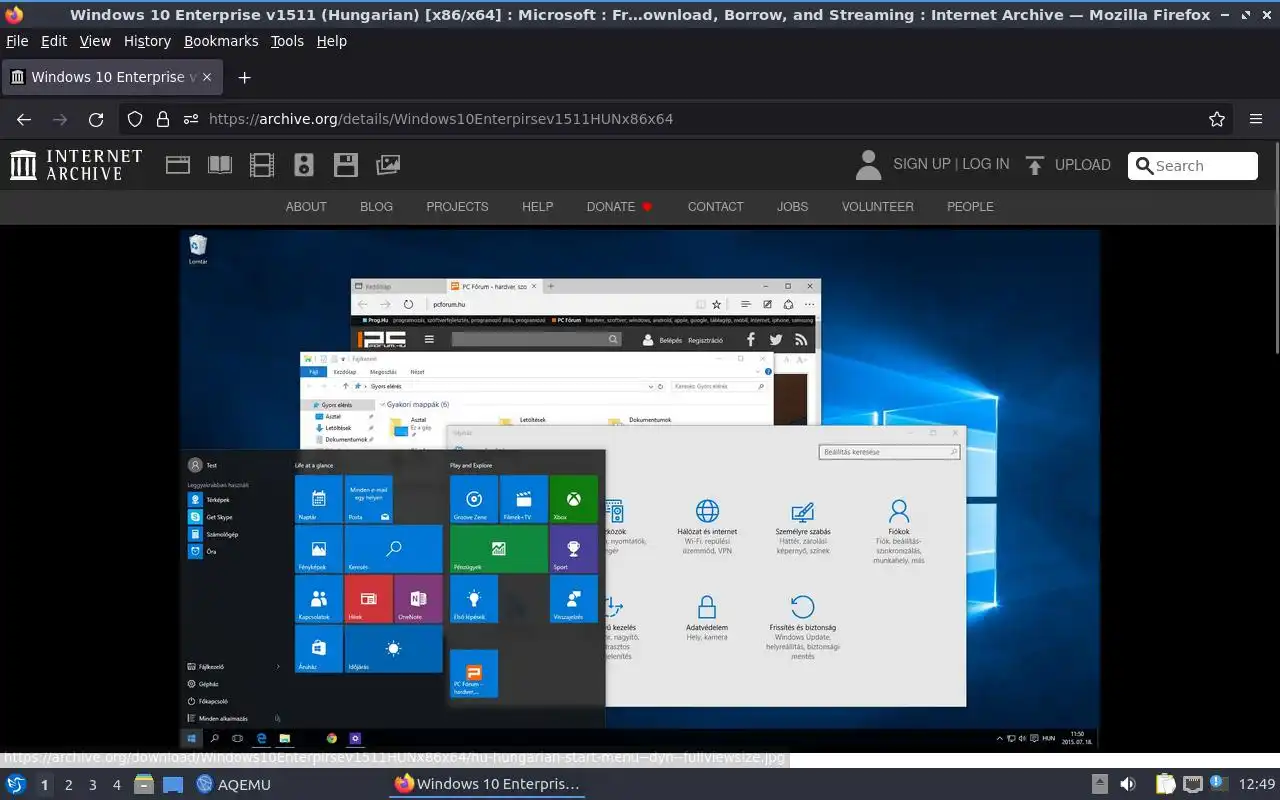This screenshot has width=1280, height=800.
Task: Open the Tools menu
Action: [x=287, y=41]
